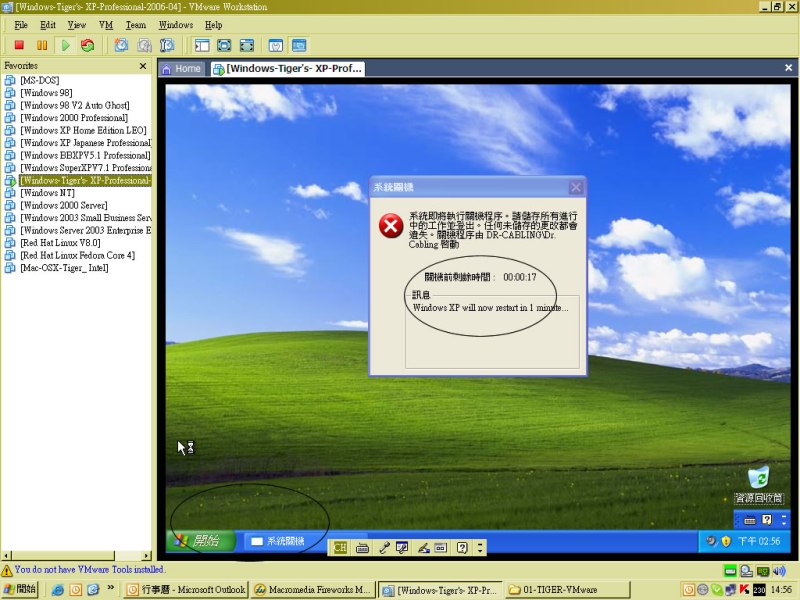
Task: Click the green Power On play icon
Action: pos(65,45)
